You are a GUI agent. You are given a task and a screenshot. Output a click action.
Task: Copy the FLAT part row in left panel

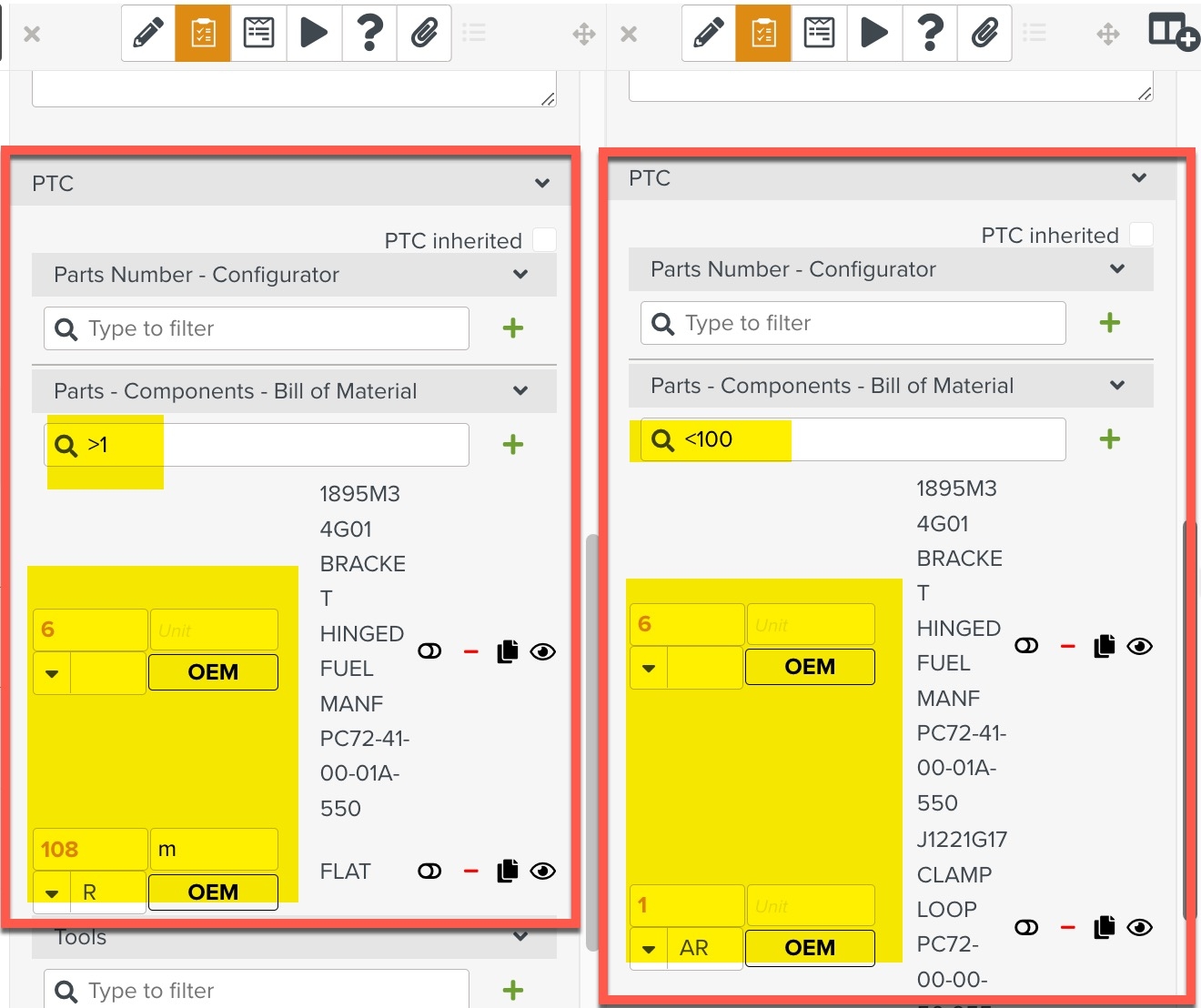[x=508, y=872]
